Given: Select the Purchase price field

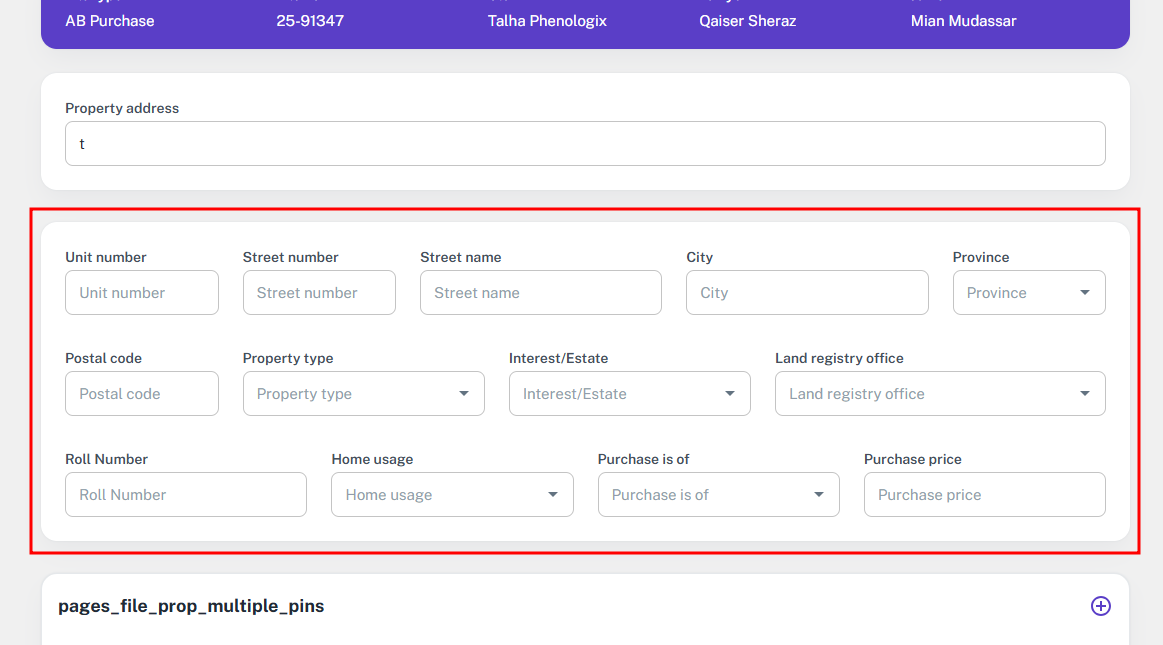Looking at the screenshot, I should tap(984, 495).
